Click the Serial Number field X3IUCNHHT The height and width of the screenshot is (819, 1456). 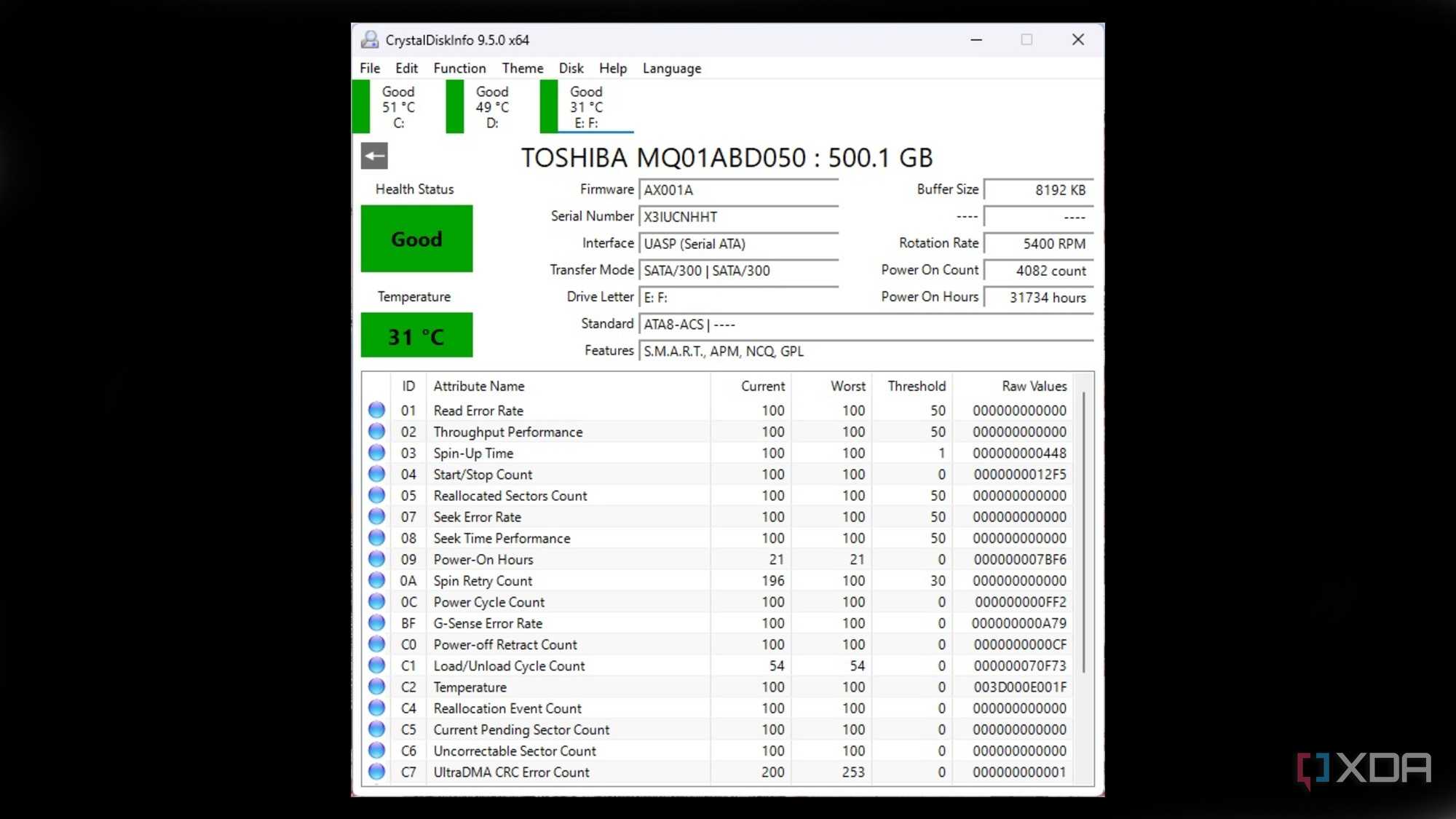738,217
